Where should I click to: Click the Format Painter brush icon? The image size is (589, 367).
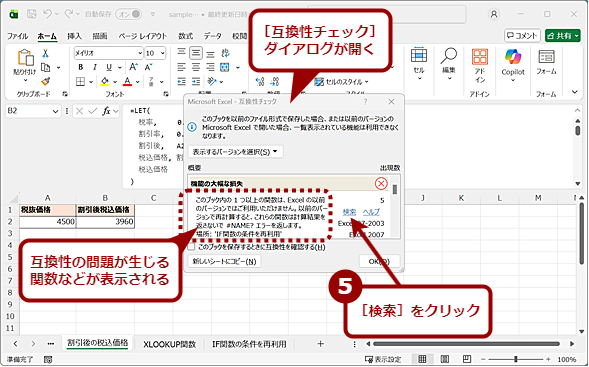pyautogui.click(x=46, y=81)
